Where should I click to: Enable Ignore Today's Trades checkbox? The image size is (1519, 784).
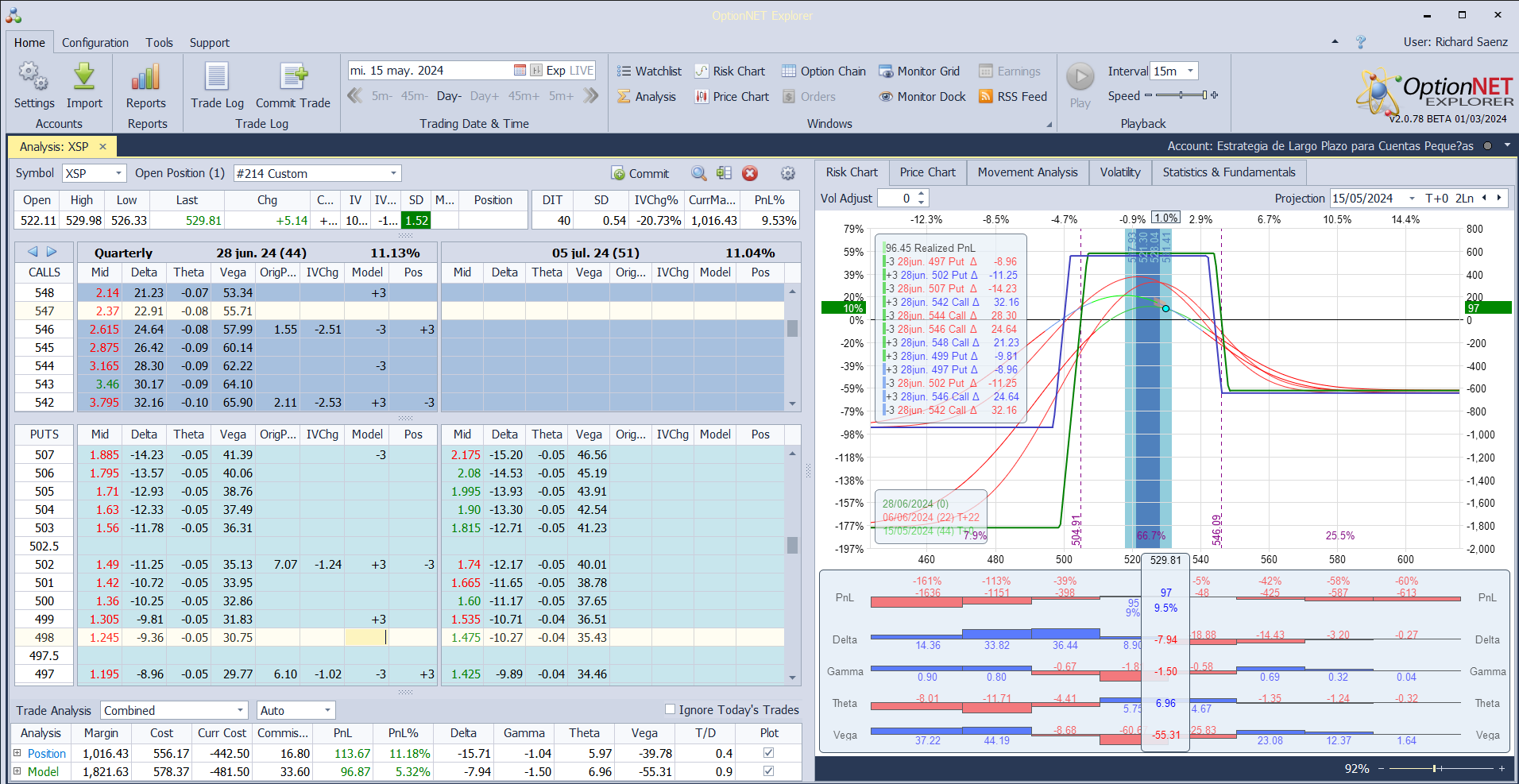click(670, 709)
